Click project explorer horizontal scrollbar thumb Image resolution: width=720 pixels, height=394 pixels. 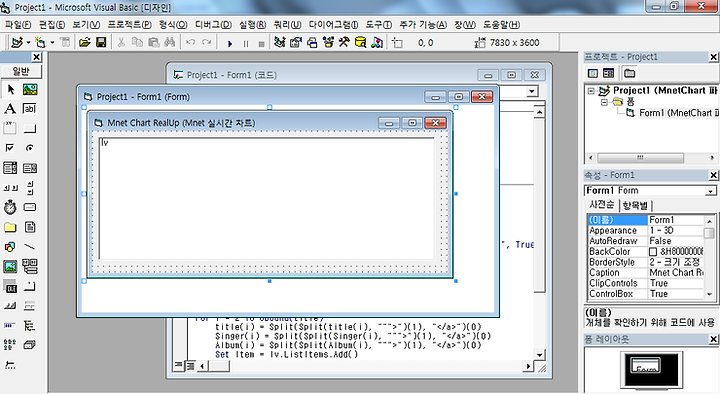pyautogui.click(x=640, y=158)
